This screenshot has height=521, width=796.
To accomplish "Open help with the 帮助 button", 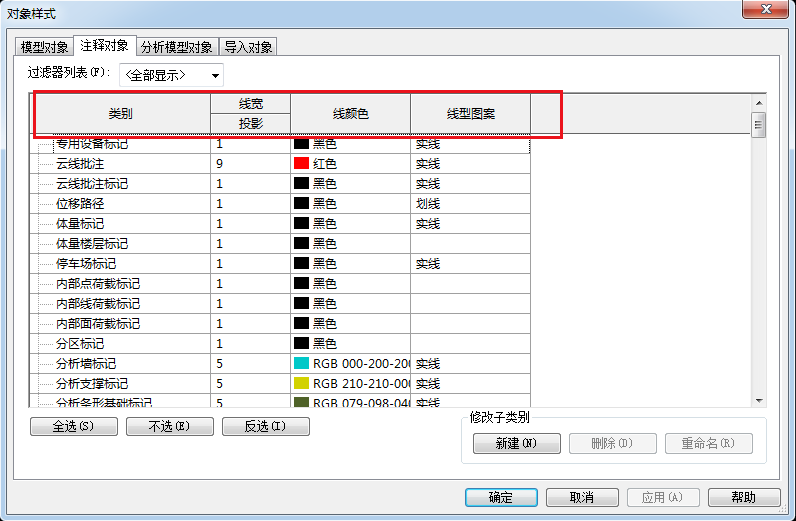I will (x=744, y=497).
